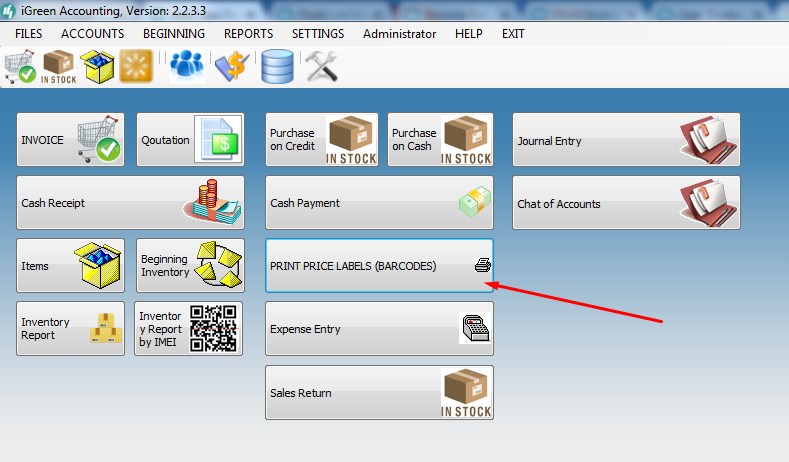Viewport: 789px width, 462px height.
Task: Open Purchase on Credit
Action: 322,139
